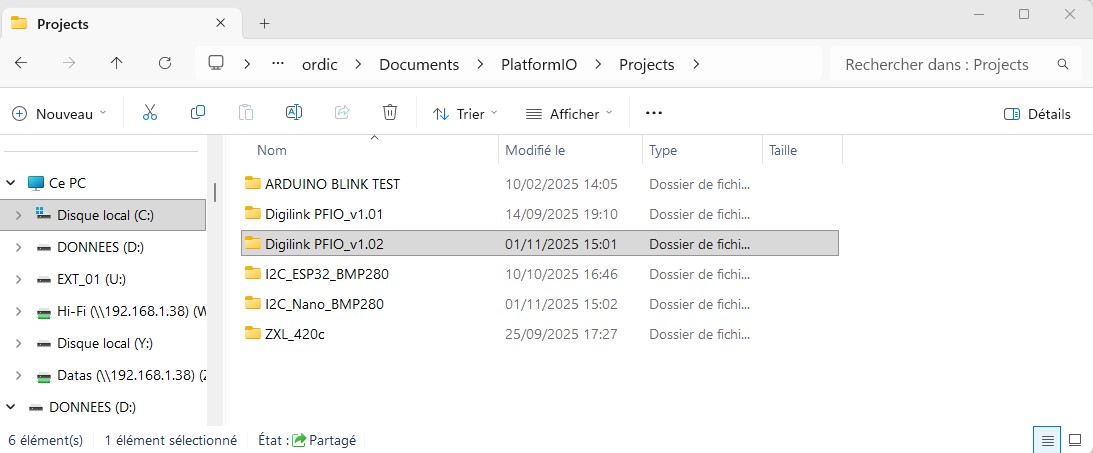Click the Rename icon in toolbar
1093x453 pixels.
tap(294, 113)
